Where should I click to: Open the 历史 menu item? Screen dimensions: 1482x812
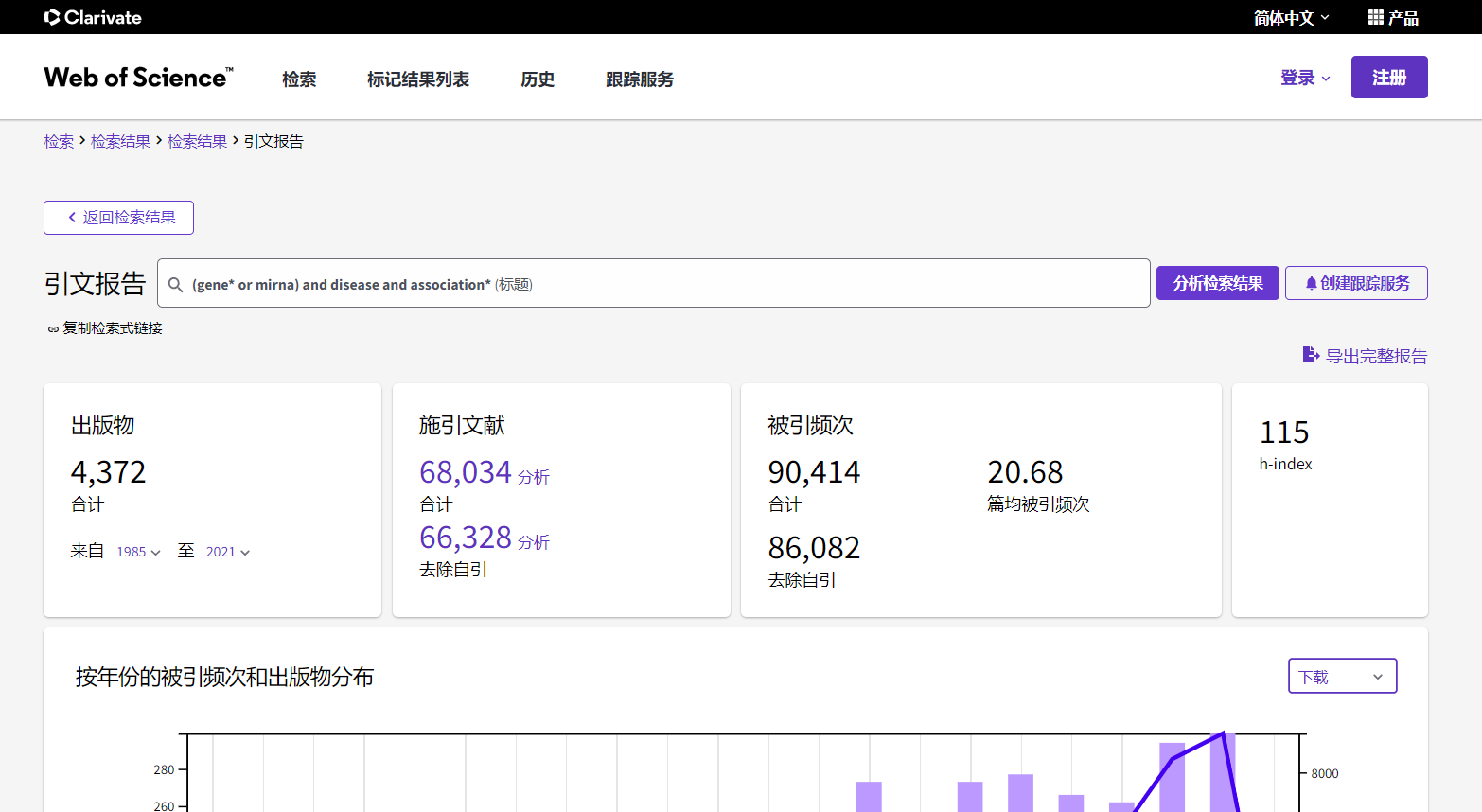pyautogui.click(x=538, y=79)
